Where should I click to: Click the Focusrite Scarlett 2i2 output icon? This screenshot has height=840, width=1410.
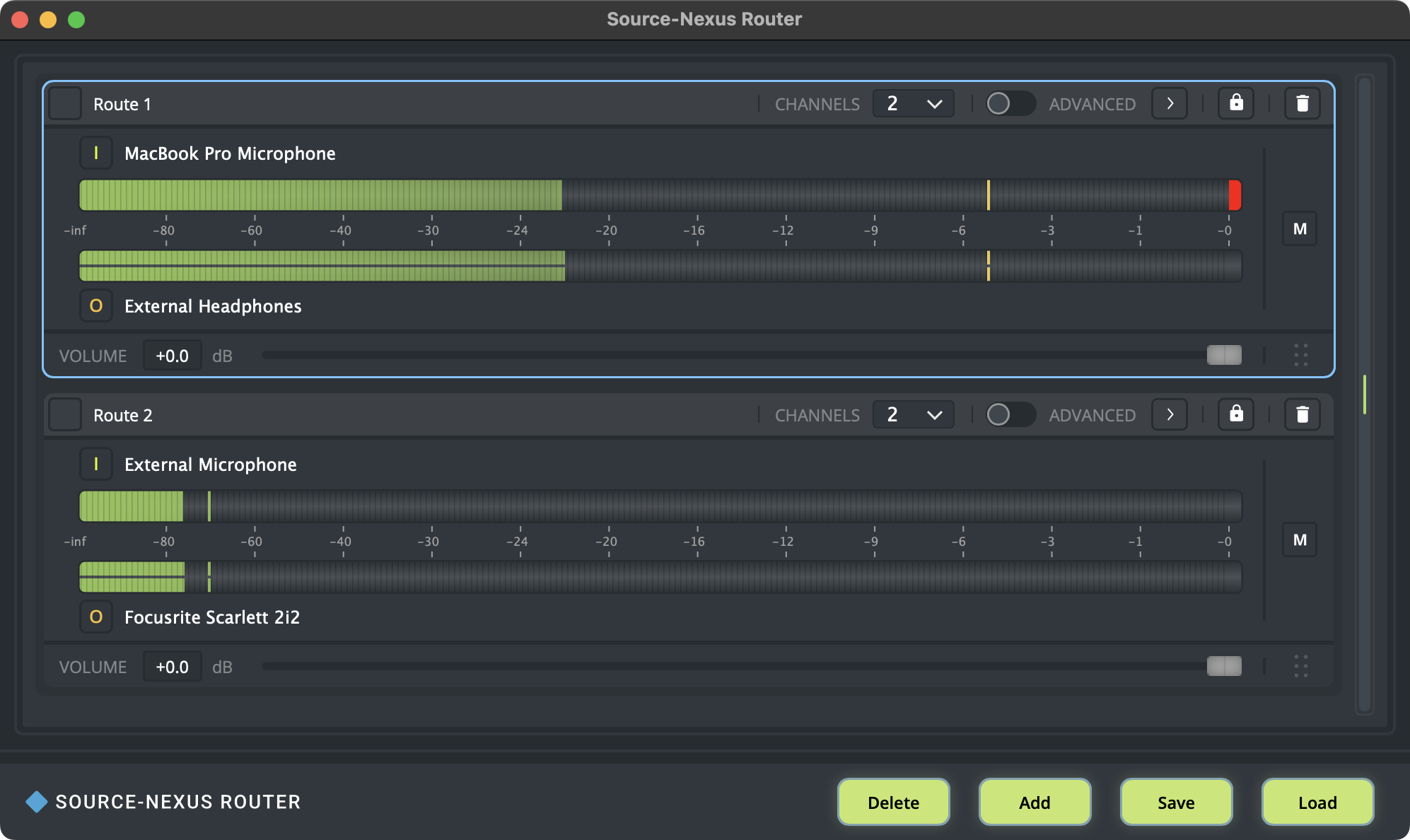coord(96,617)
